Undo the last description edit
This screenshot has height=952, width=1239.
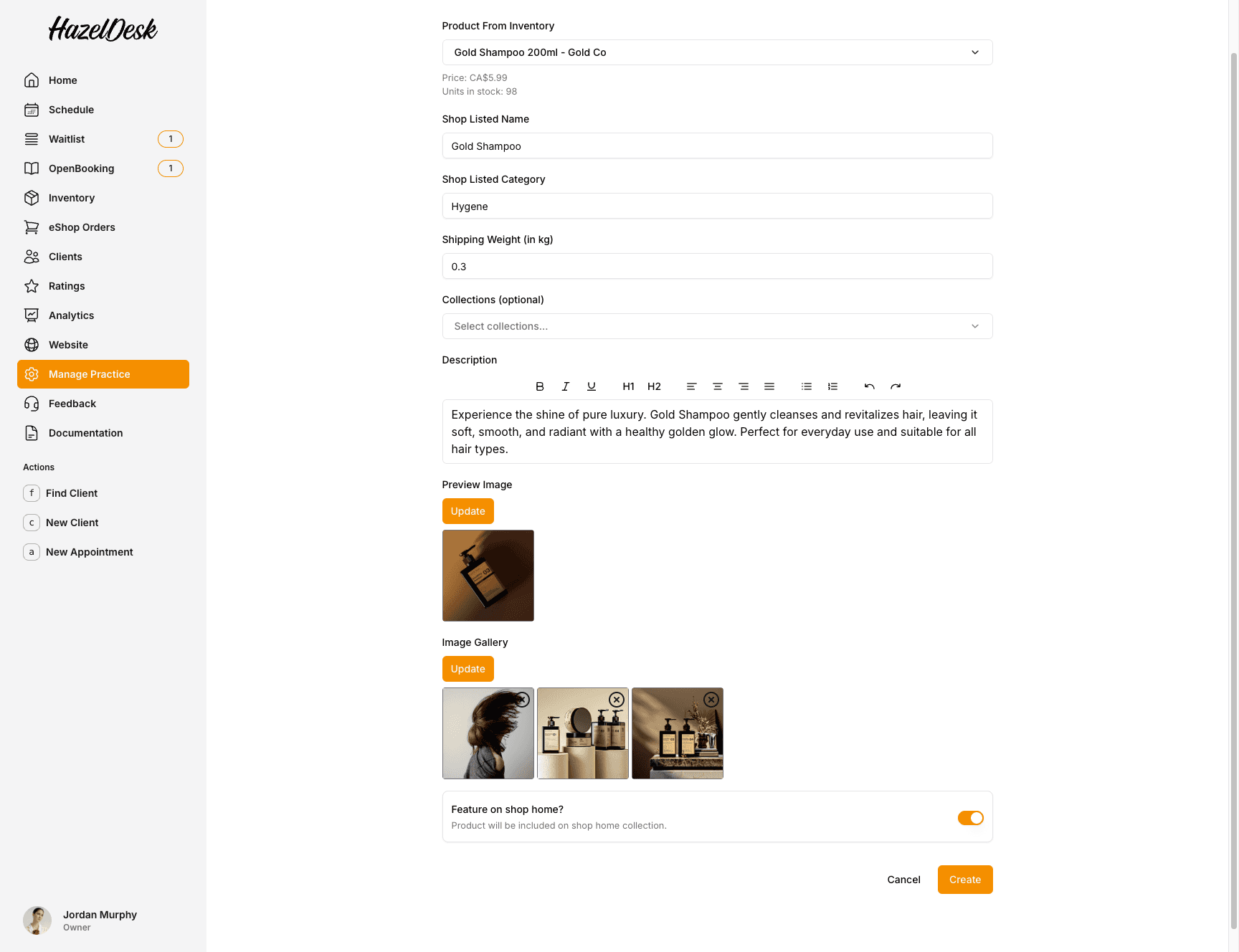point(870,386)
